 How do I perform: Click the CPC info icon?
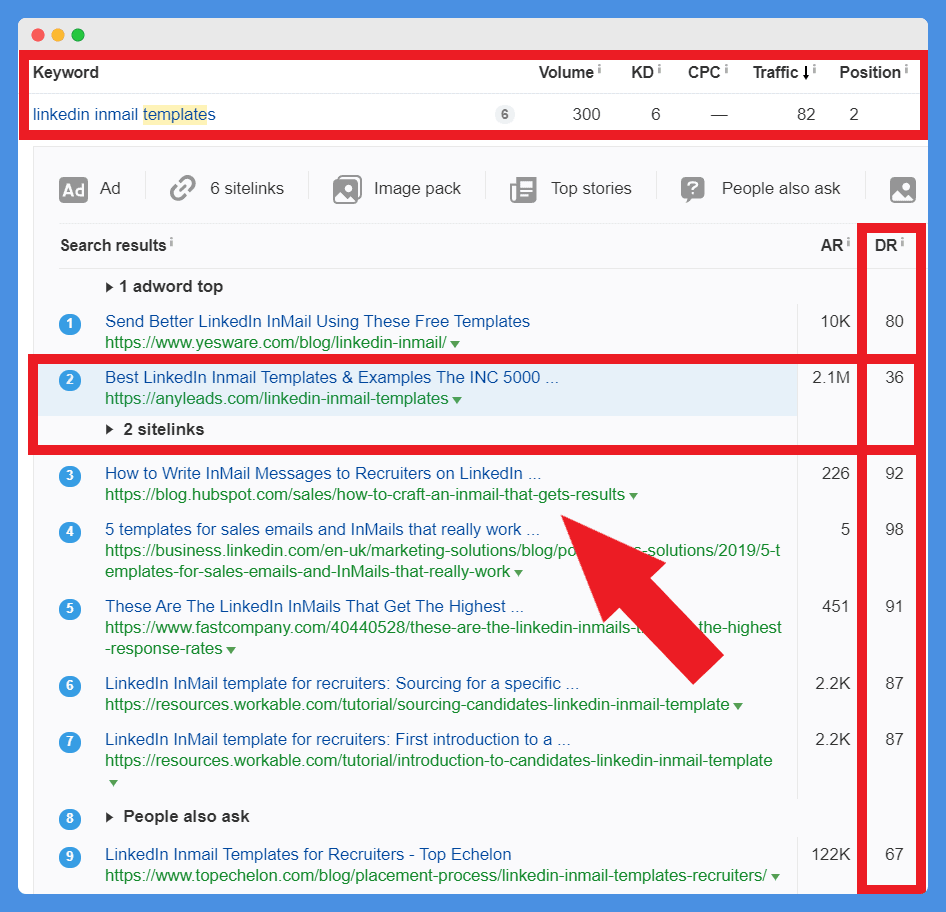pyautogui.click(x=726, y=69)
